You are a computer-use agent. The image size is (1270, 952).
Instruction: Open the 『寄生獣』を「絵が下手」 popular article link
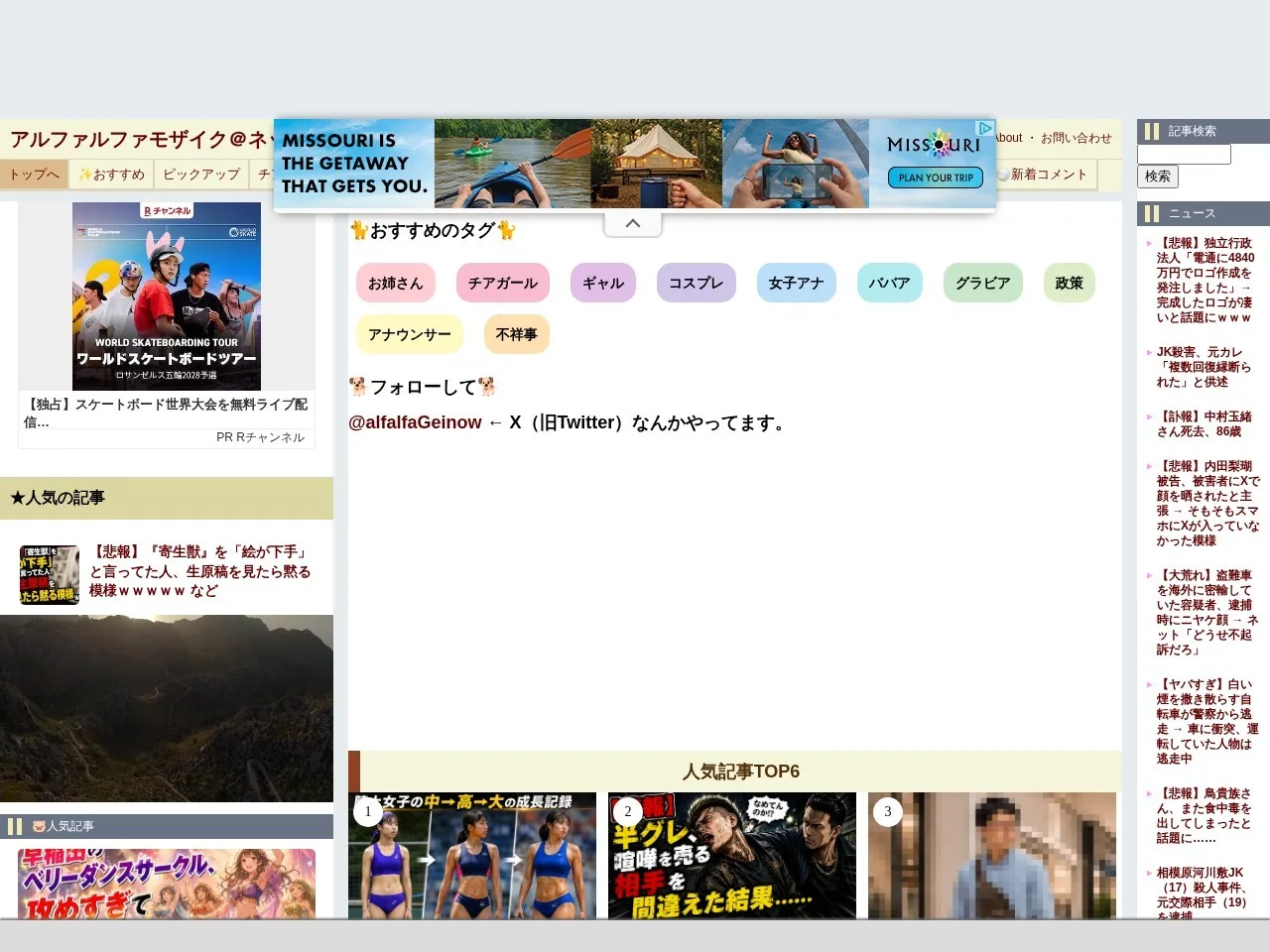pos(200,571)
